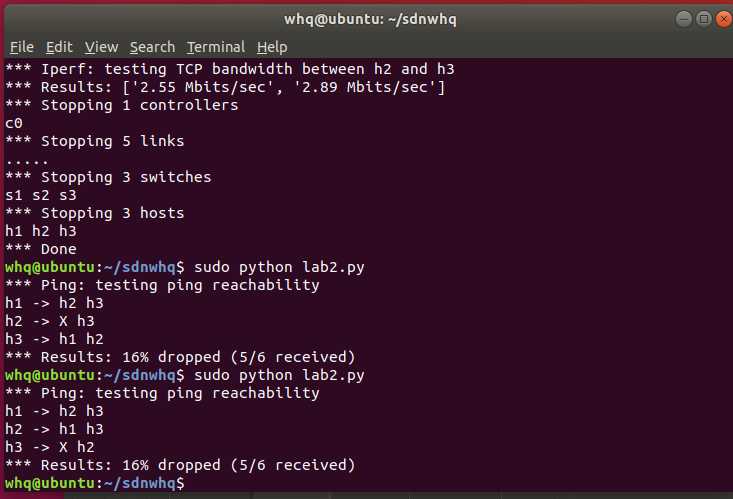Image resolution: width=733 pixels, height=499 pixels.
Task: Click the 'h3 -> X h2' ping line
Action: tap(50, 448)
